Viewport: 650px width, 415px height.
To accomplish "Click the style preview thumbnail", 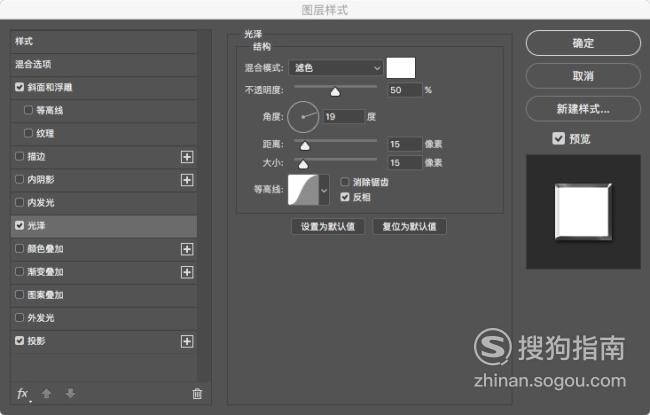I will [x=583, y=212].
